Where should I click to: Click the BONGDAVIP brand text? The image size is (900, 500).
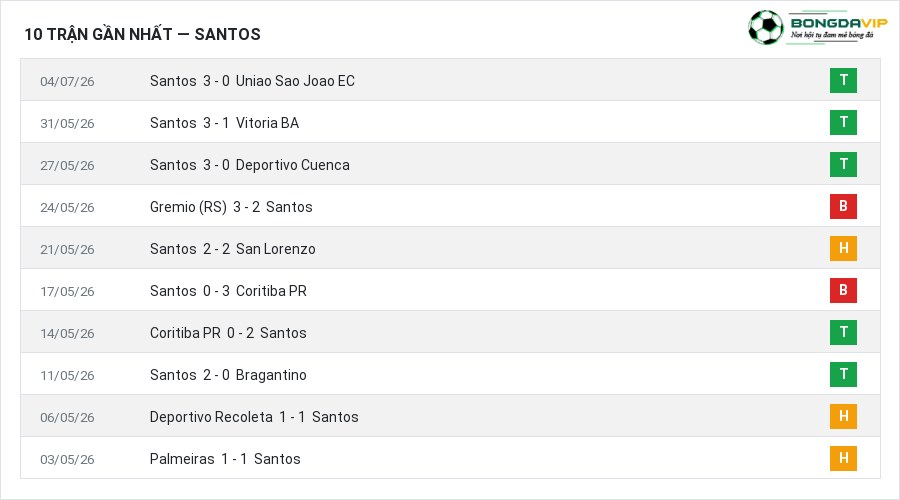[839, 23]
